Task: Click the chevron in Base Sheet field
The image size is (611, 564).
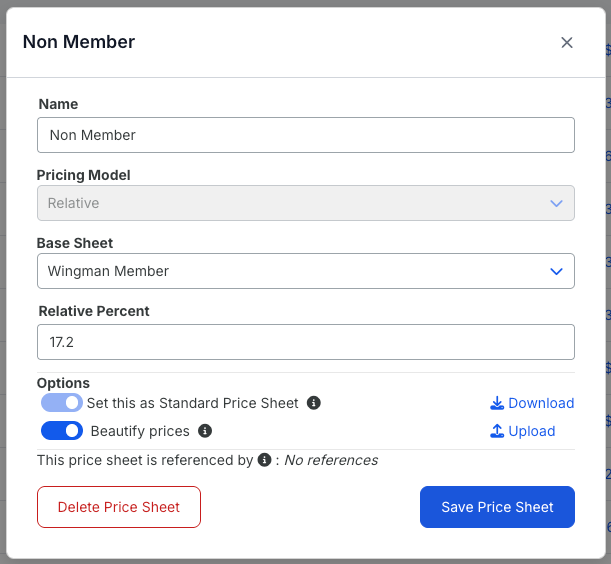Action: [x=556, y=271]
